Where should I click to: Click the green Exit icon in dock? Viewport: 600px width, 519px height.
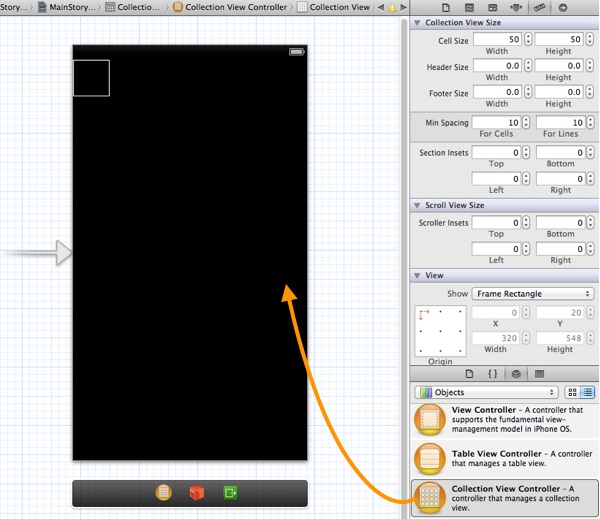click(231, 493)
